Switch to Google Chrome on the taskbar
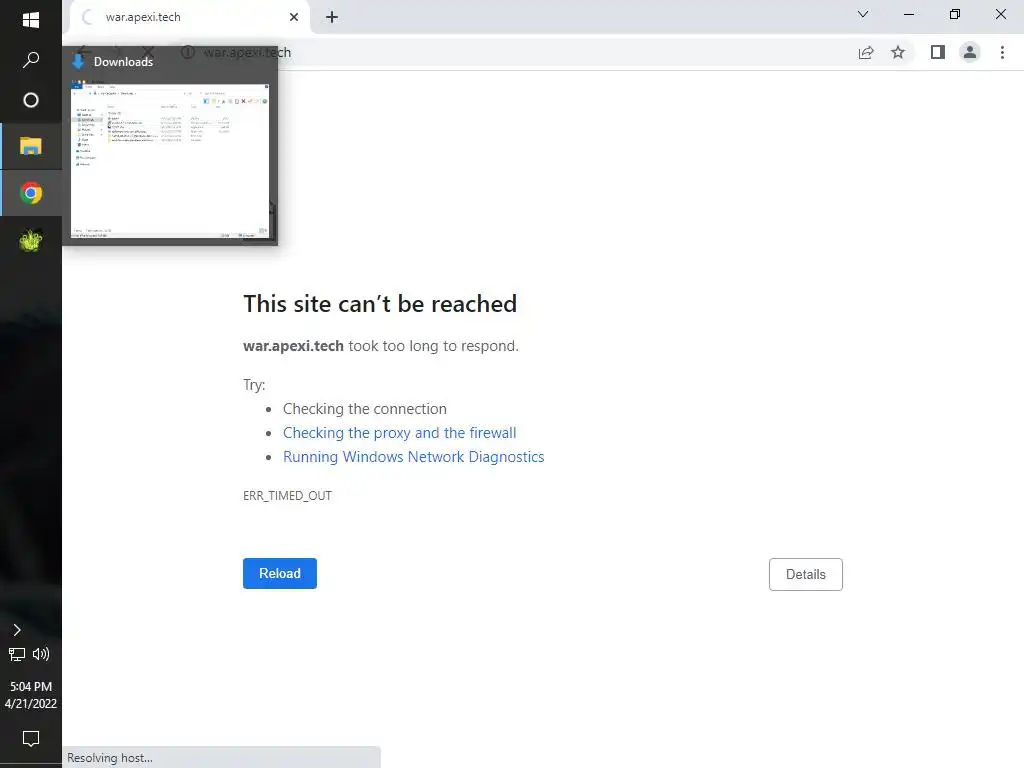This screenshot has width=1024, height=768. (31, 193)
